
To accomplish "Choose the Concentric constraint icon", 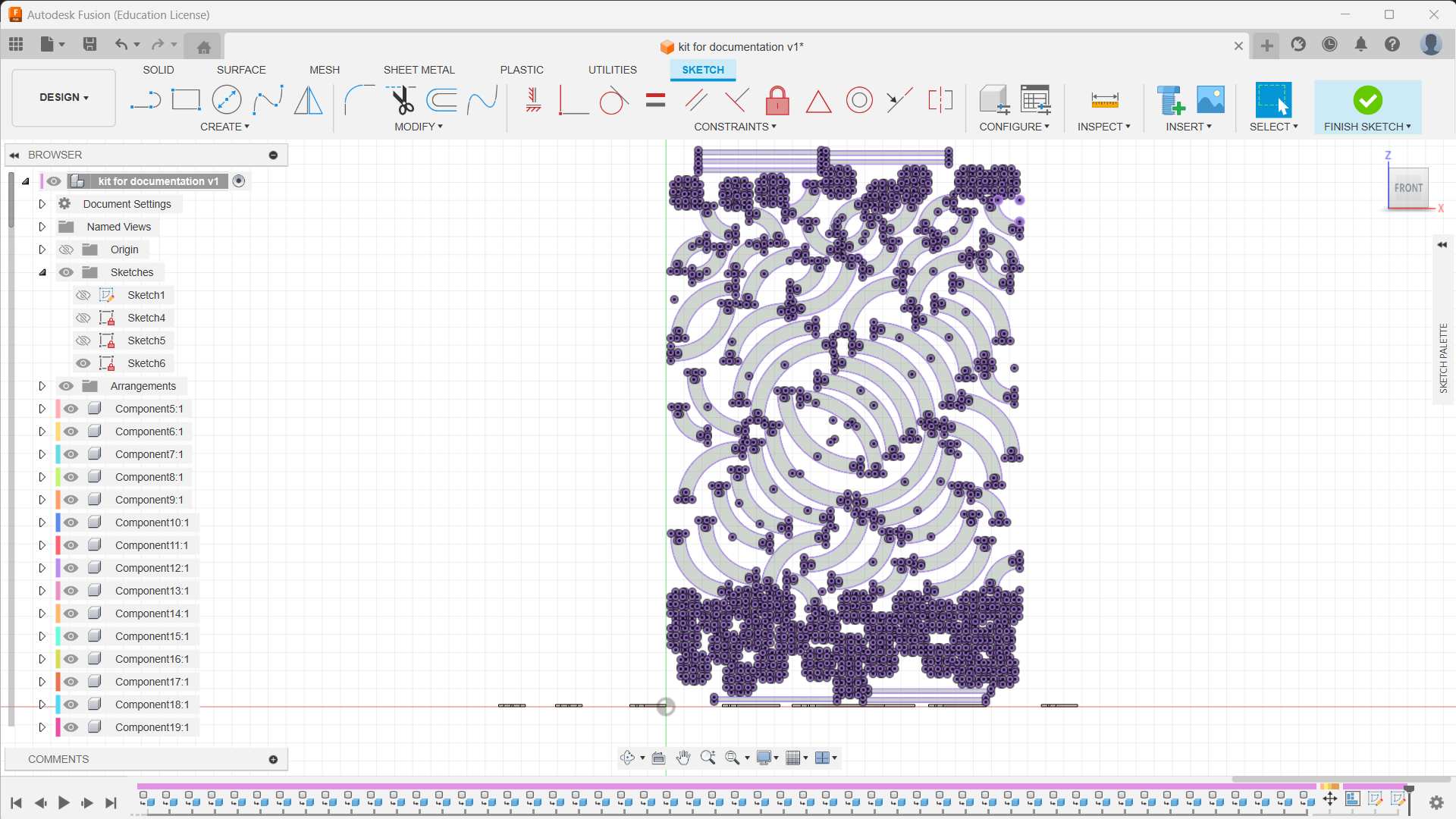I will point(859,100).
